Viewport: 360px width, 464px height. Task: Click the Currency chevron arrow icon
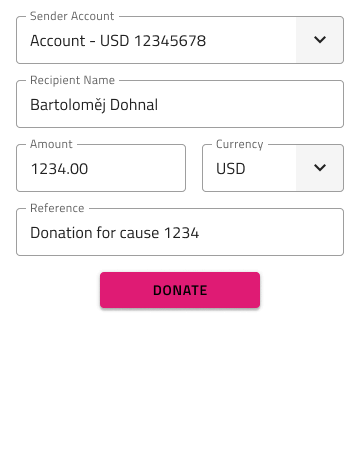tap(320, 168)
